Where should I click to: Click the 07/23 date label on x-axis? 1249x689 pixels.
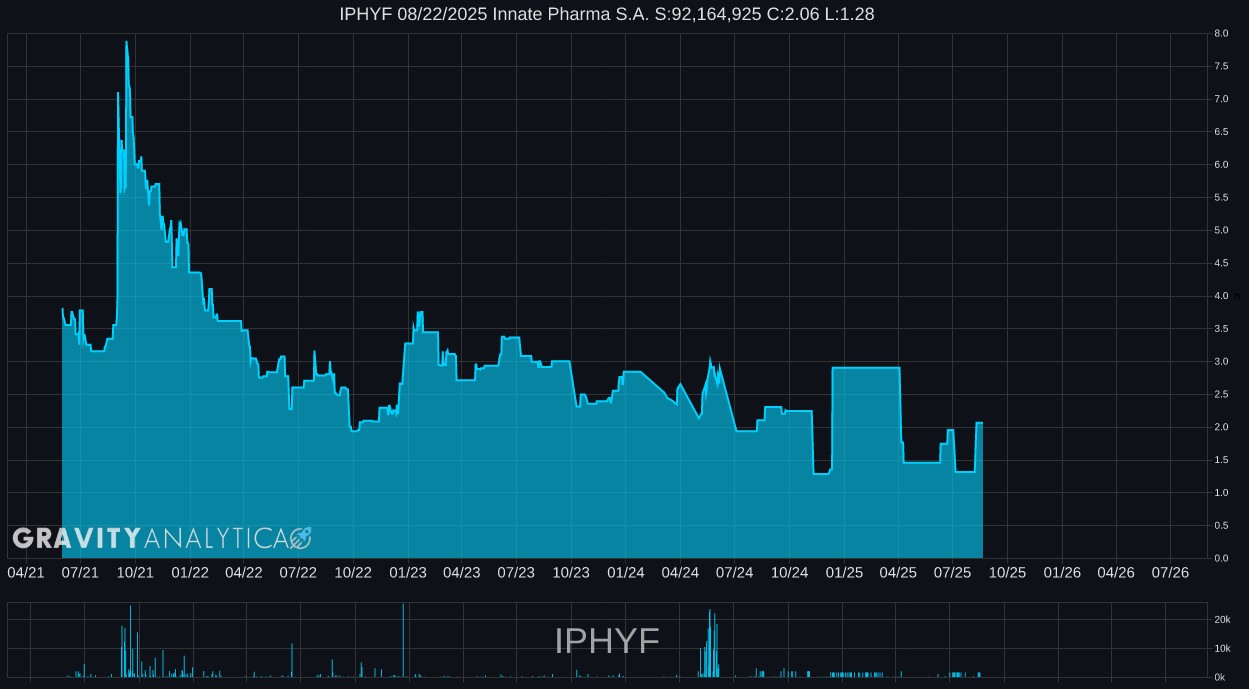pos(516,572)
